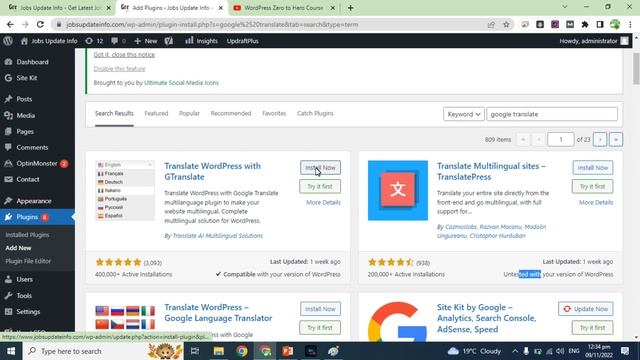Go to last page of plugin results

[x=616, y=140]
